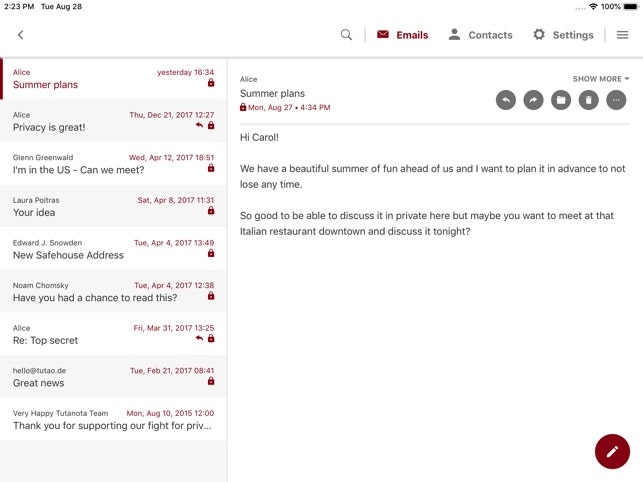Open the search magnifier icon
Viewport: 643px width, 482px height.
point(346,35)
